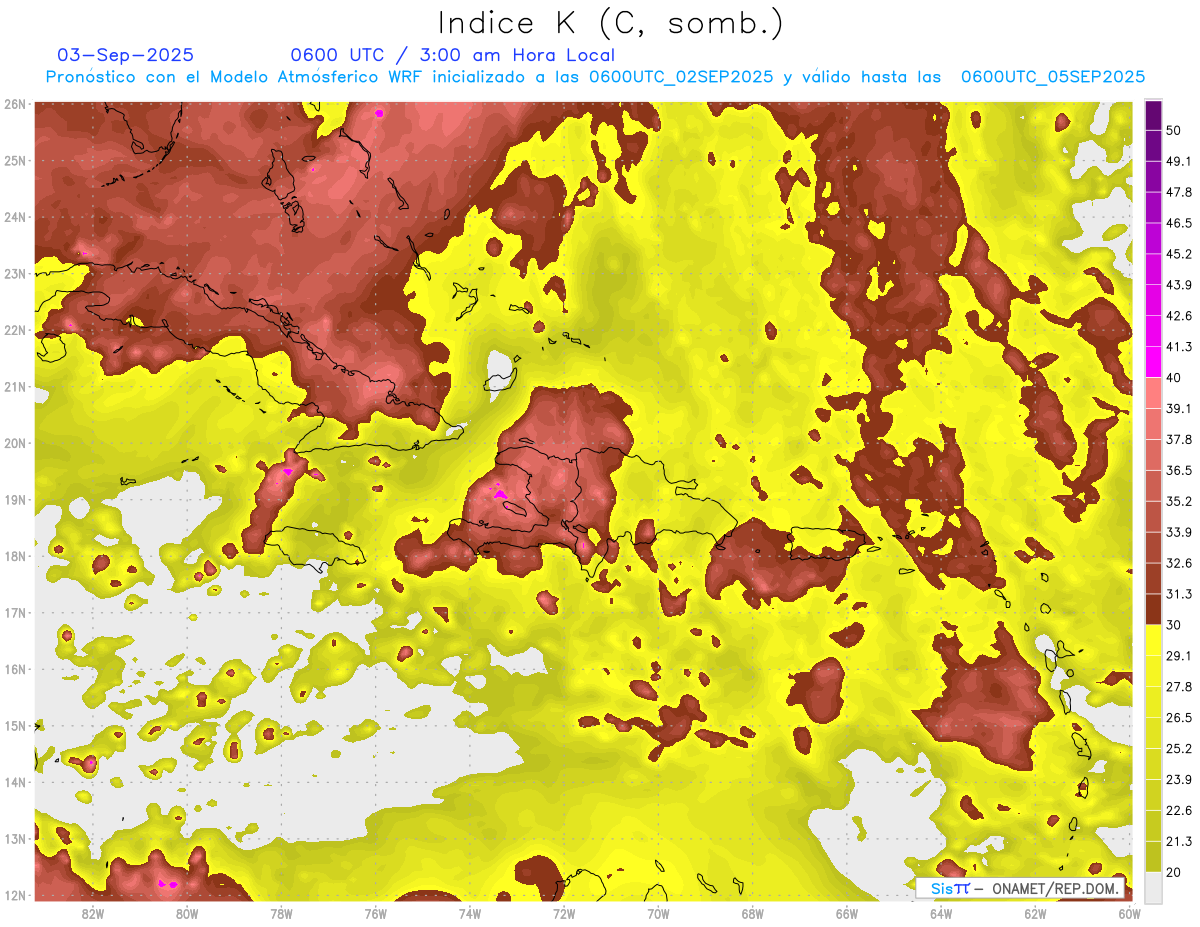Click the colorbar value '49.1'

pyautogui.click(x=1178, y=161)
